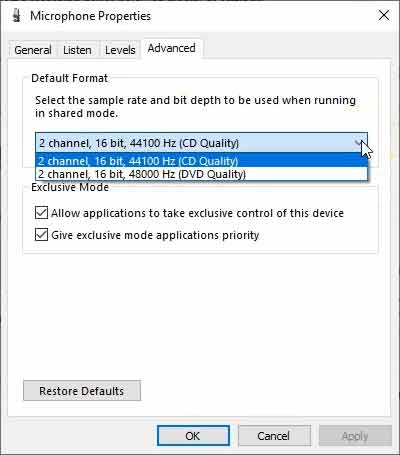
Task: Close the Microphone Properties dialog
Action: [x=384, y=15]
